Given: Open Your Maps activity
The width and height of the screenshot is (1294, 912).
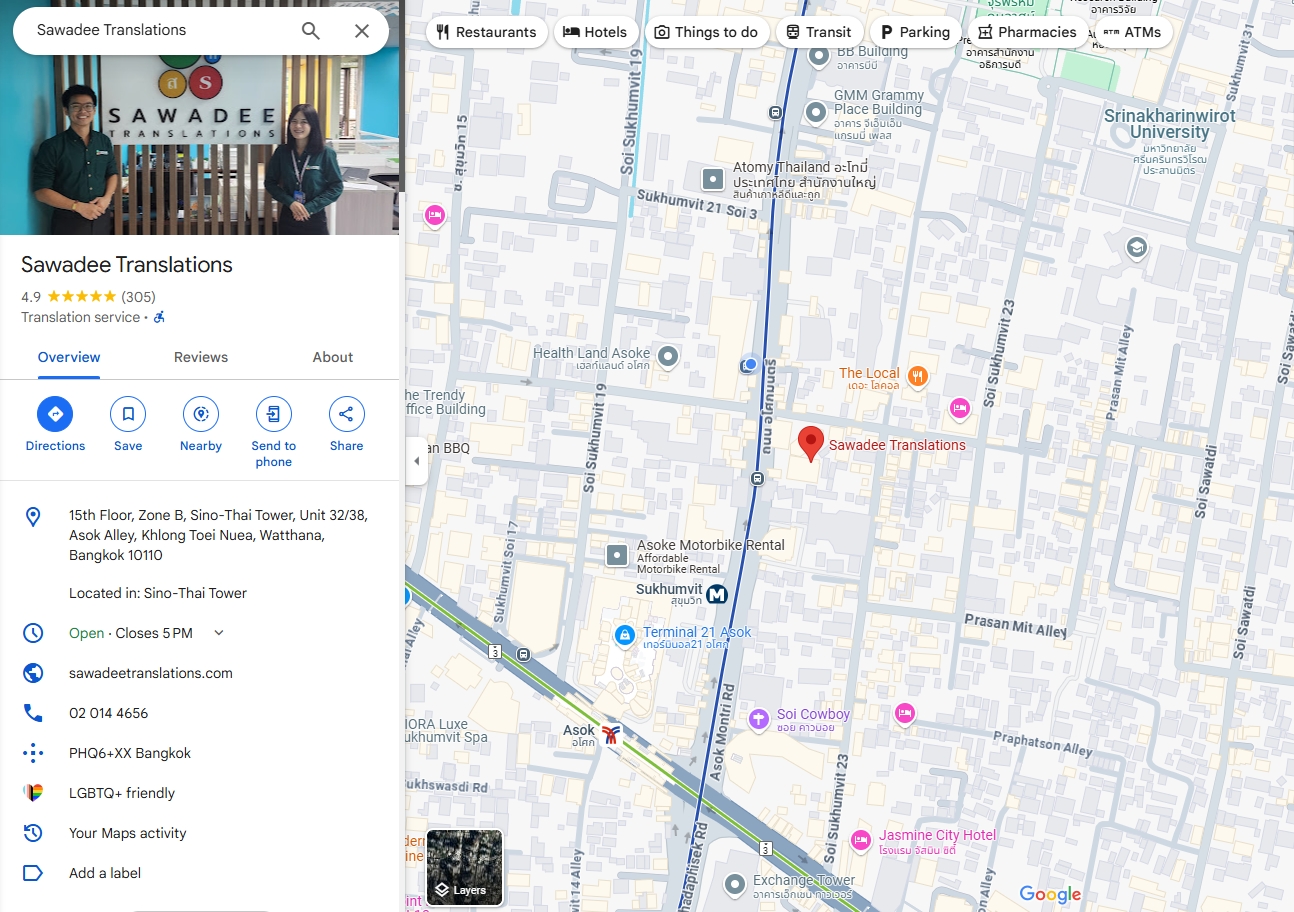Looking at the screenshot, I should point(128,833).
